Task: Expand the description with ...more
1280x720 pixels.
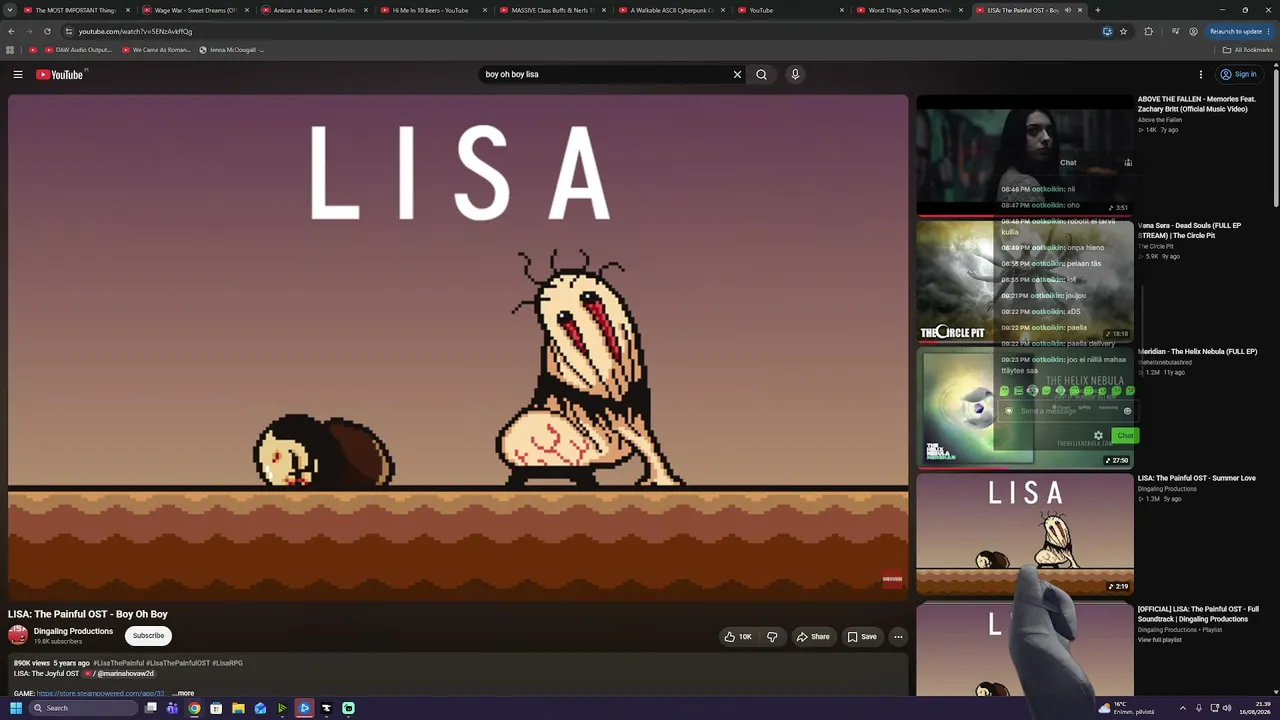Action: [x=183, y=693]
